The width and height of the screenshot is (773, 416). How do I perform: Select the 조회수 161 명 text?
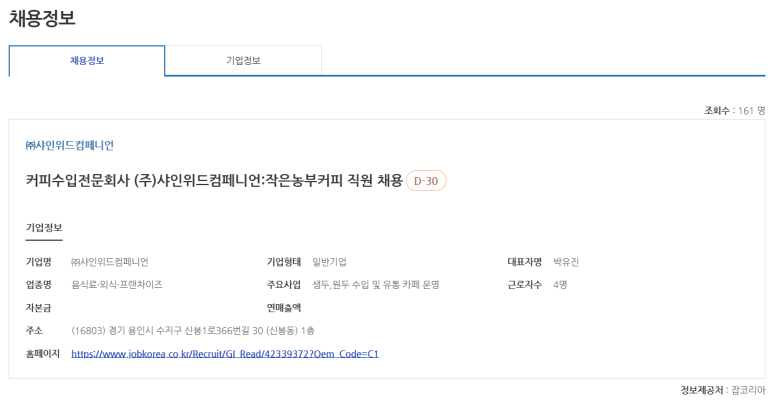click(735, 111)
